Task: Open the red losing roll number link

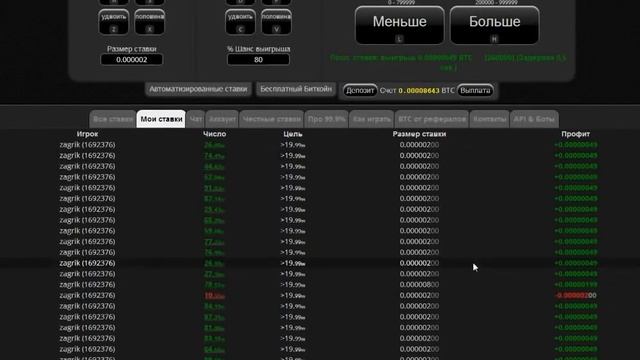Action: 214,296
